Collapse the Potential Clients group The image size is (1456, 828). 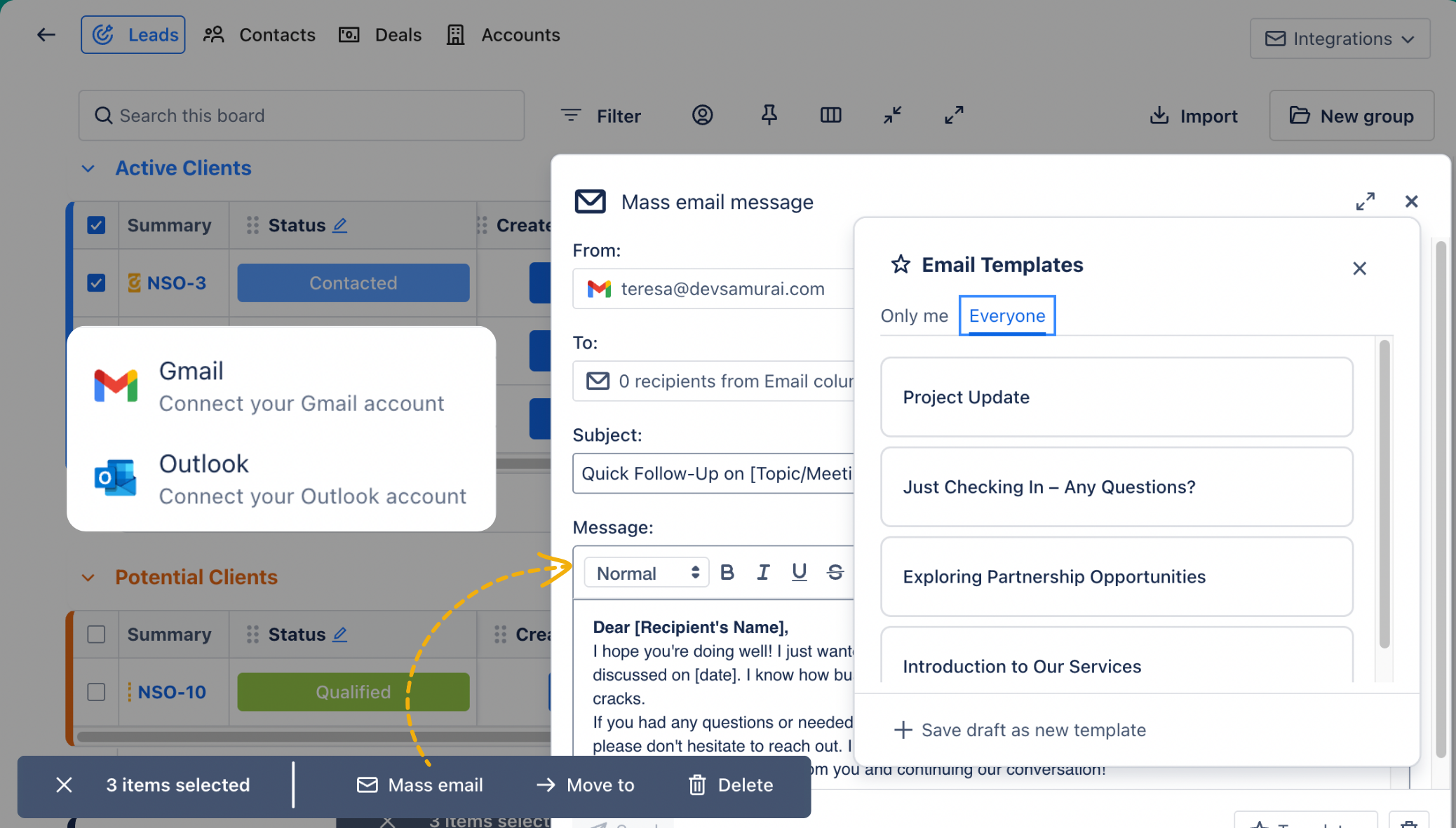click(88, 577)
